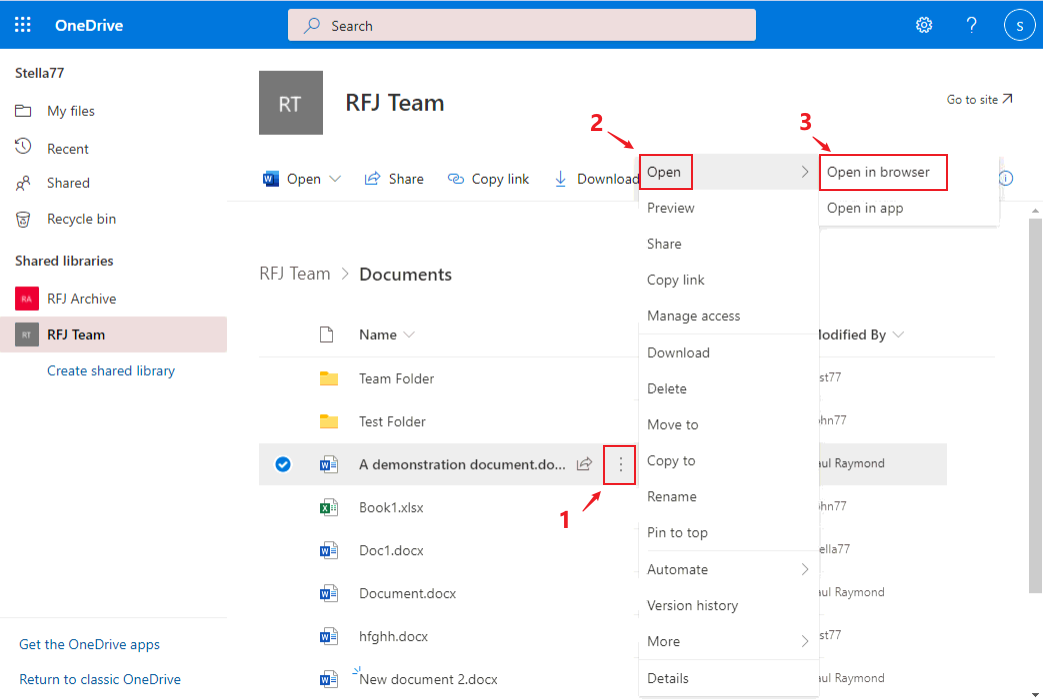Click the RFJ Team breadcrumb link
1043x700 pixels.
[x=295, y=273]
